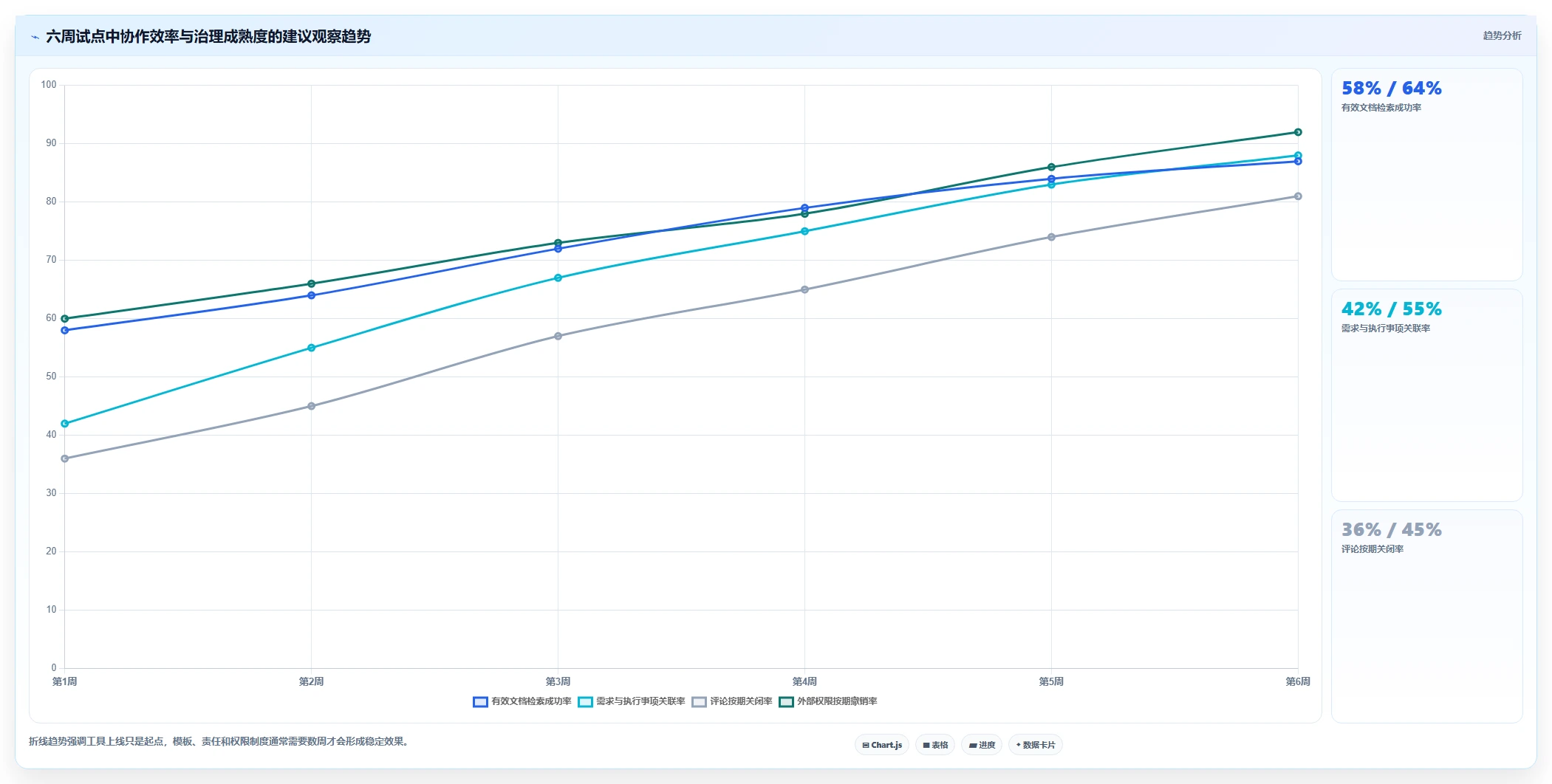Viewport: 1552px width, 784px height.
Task: Click the dark green 外部权限按期撤销率 legend swatch
Action: 787,701
